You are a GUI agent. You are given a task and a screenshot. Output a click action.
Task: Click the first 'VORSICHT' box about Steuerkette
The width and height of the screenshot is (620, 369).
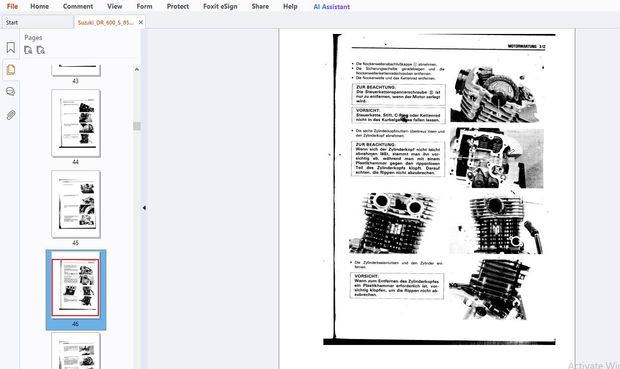399,115
